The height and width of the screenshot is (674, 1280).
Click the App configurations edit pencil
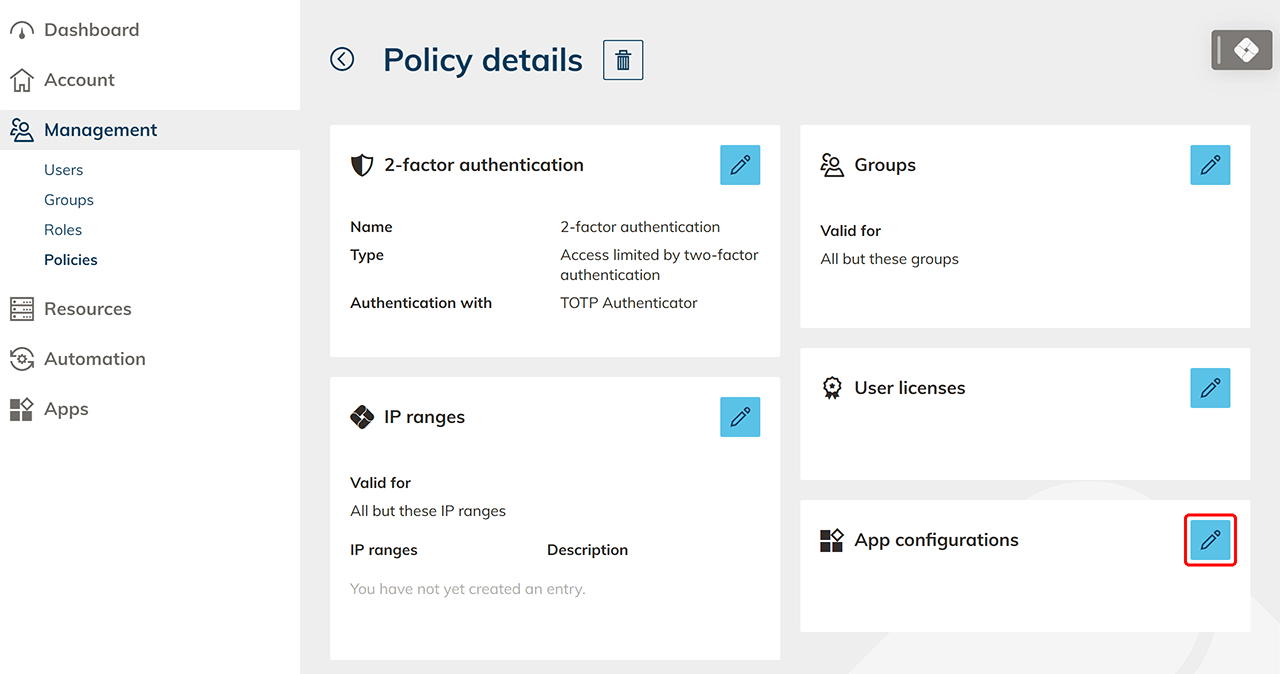click(1210, 540)
